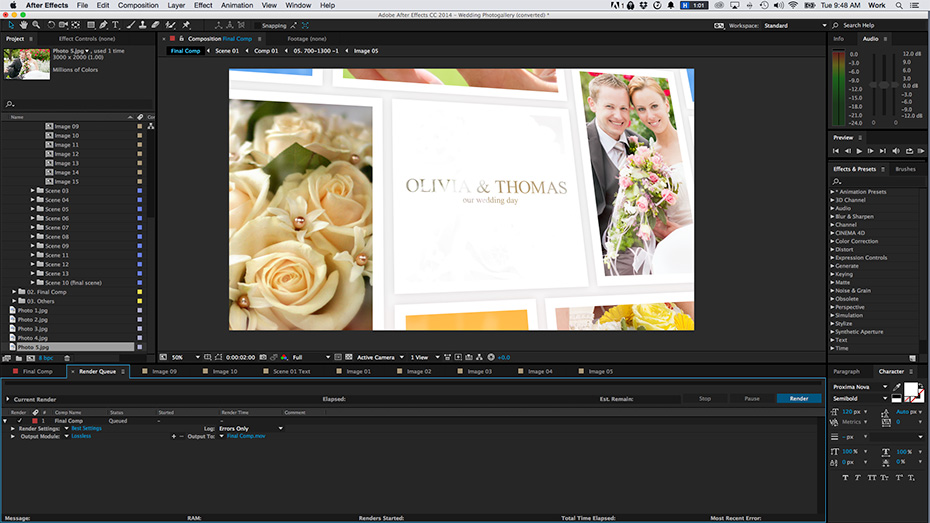The width and height of the screenshot is (930, 523).
Task: Click the Character panel eyedropper icon
Action: click(896, 387)
